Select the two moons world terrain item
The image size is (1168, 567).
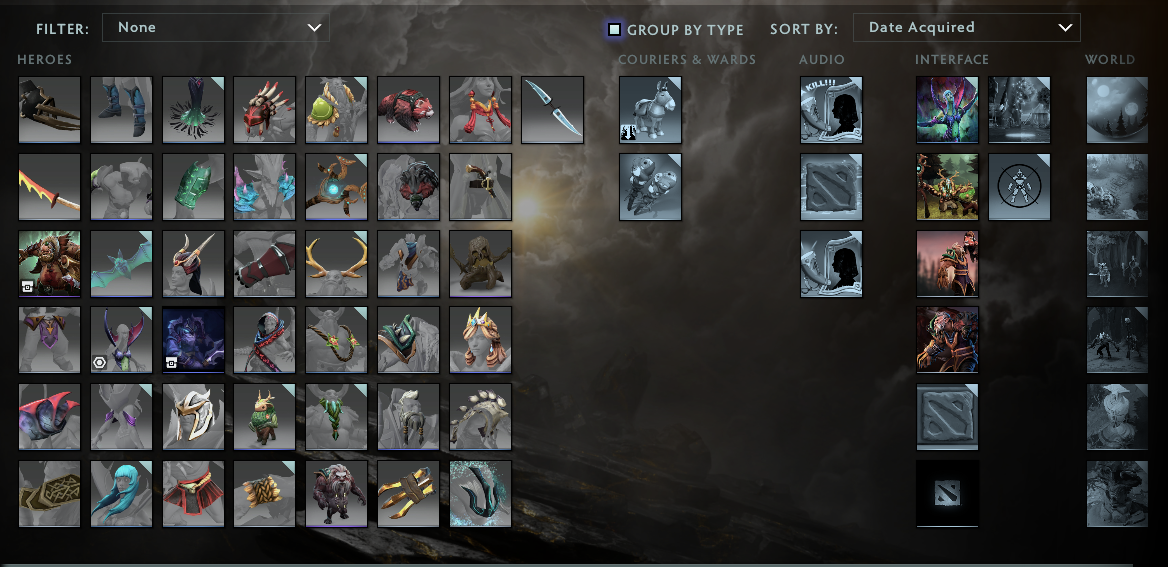[x=1117, y=110]
